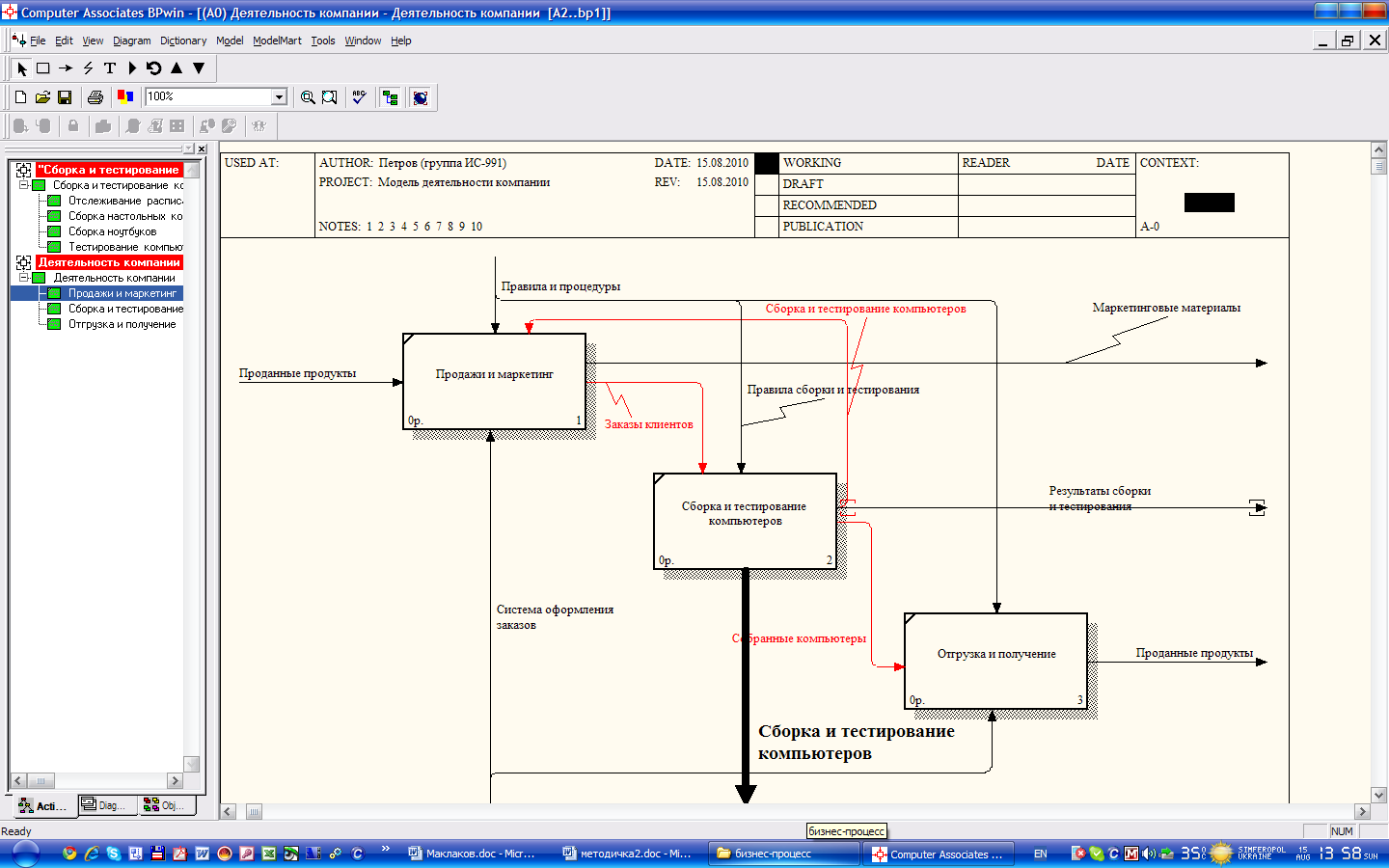Click the label 'Правила и процедуры'
This screenshot has height=868, width=1389.
(560, 286)
